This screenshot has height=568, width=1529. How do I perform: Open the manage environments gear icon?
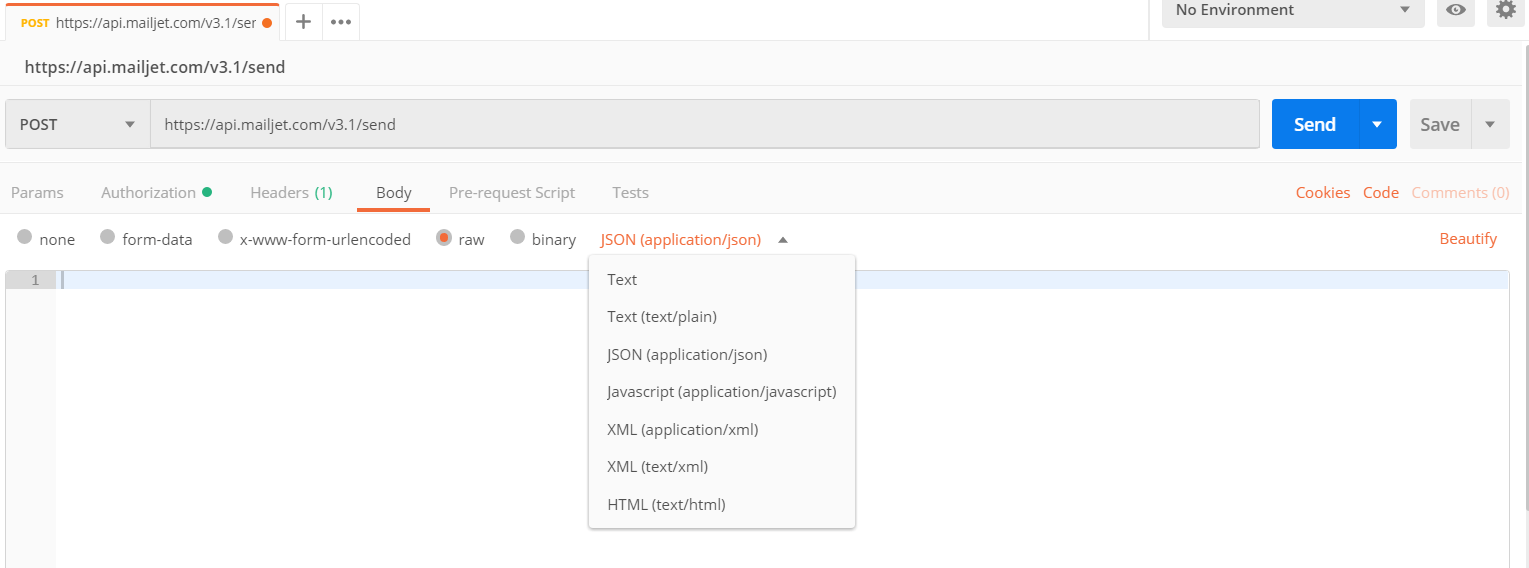(1506, 10)
